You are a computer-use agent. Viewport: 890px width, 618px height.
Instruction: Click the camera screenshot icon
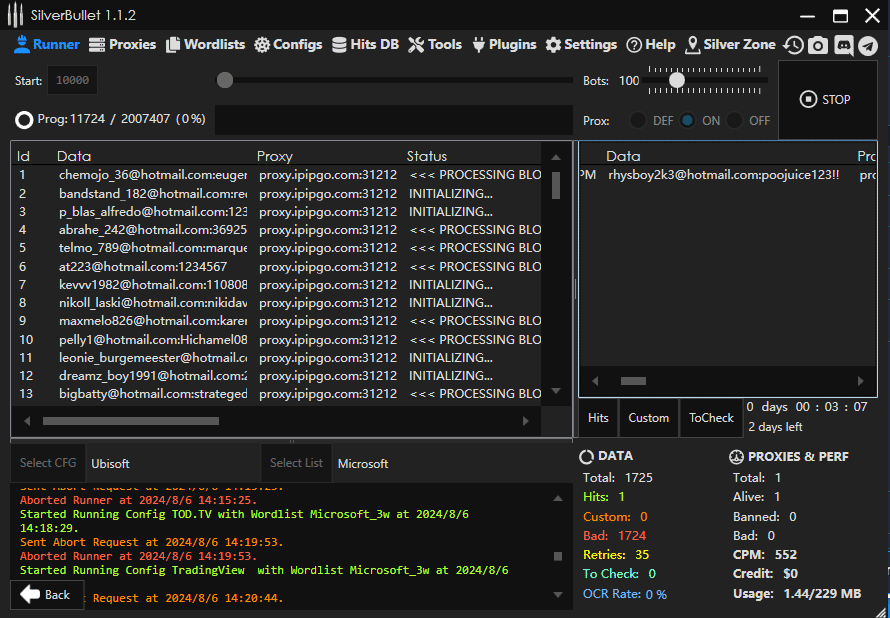click(x=819, y=45)
